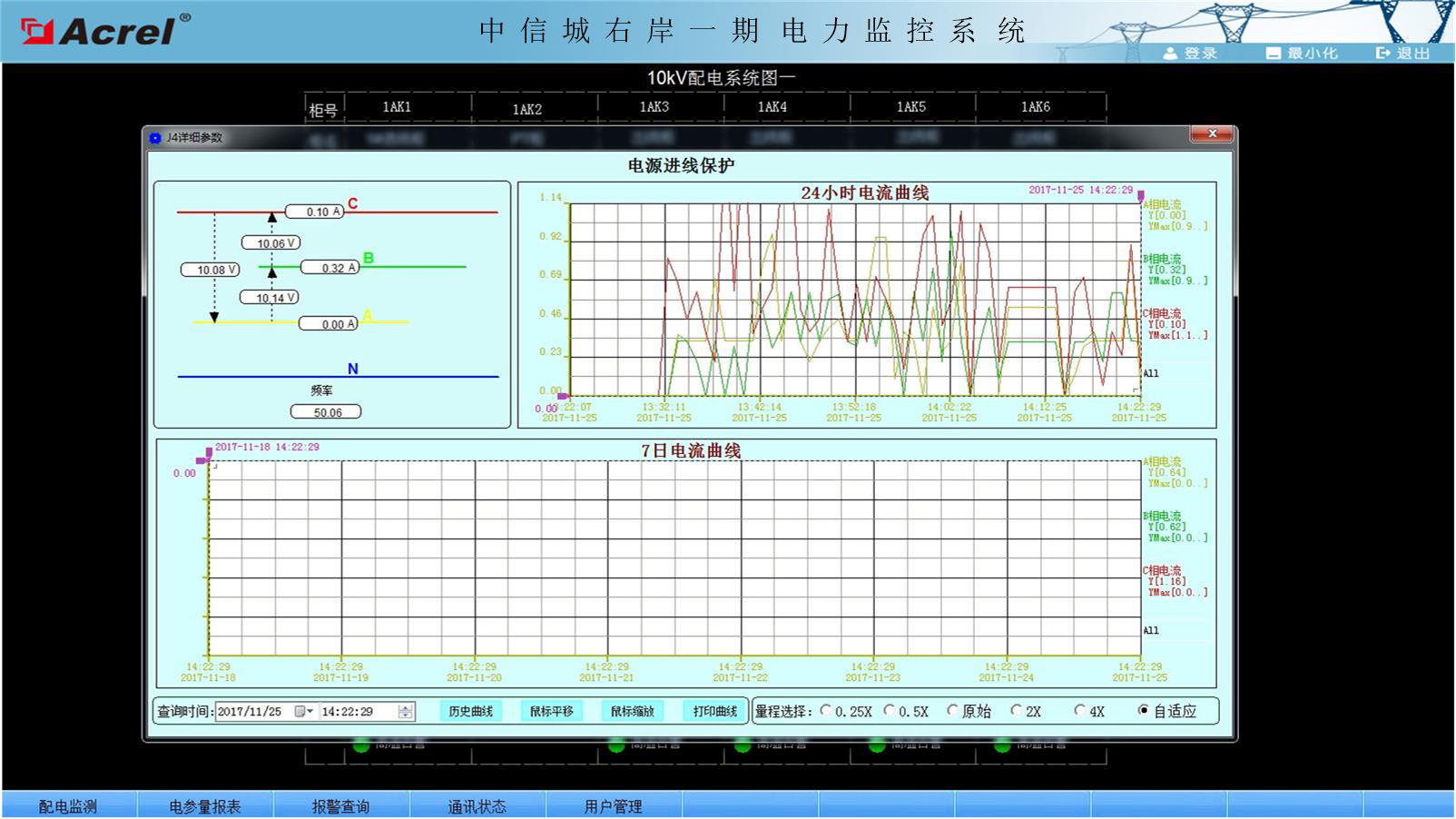Click the 1AK1 cabinet header
The width and height of the screenshot is (1456, 819).
(x=397, y=107)
